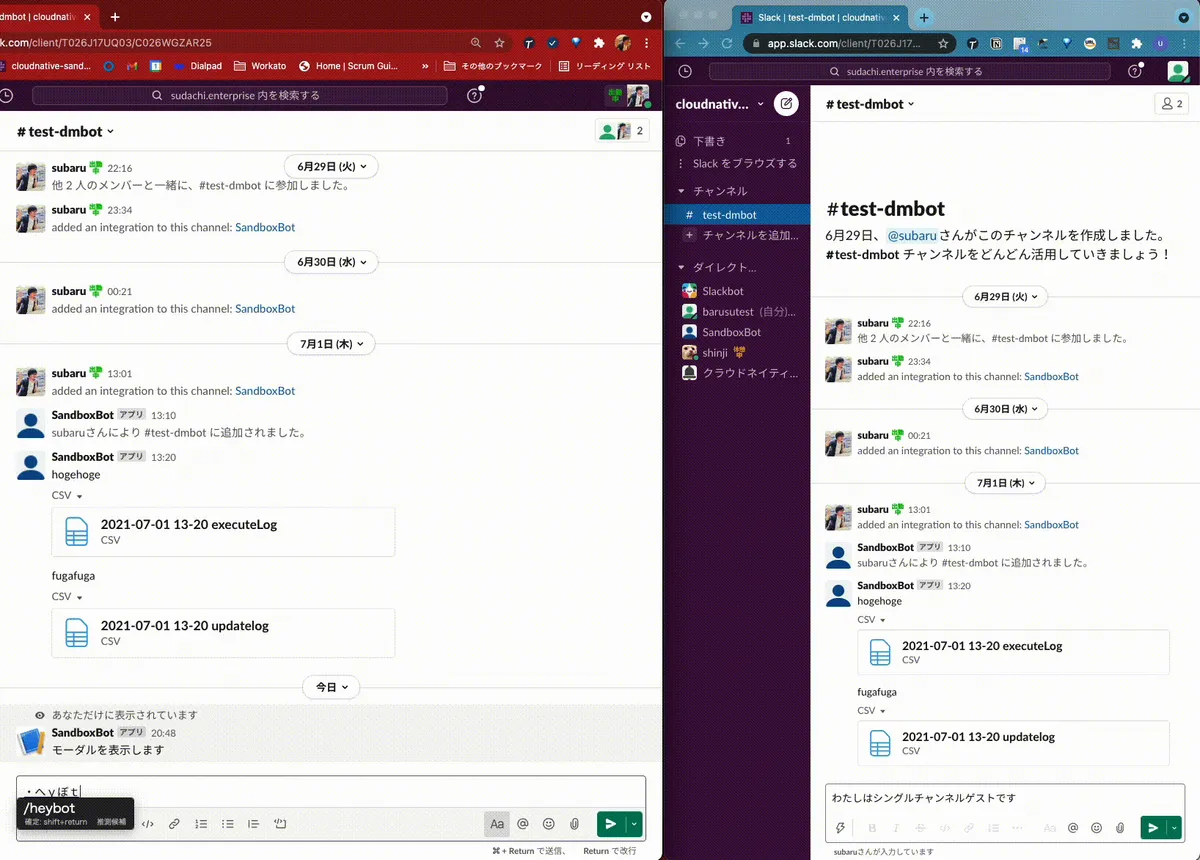Open the 7月1日 date dropdown in right window

click(x=1003, y=483)
